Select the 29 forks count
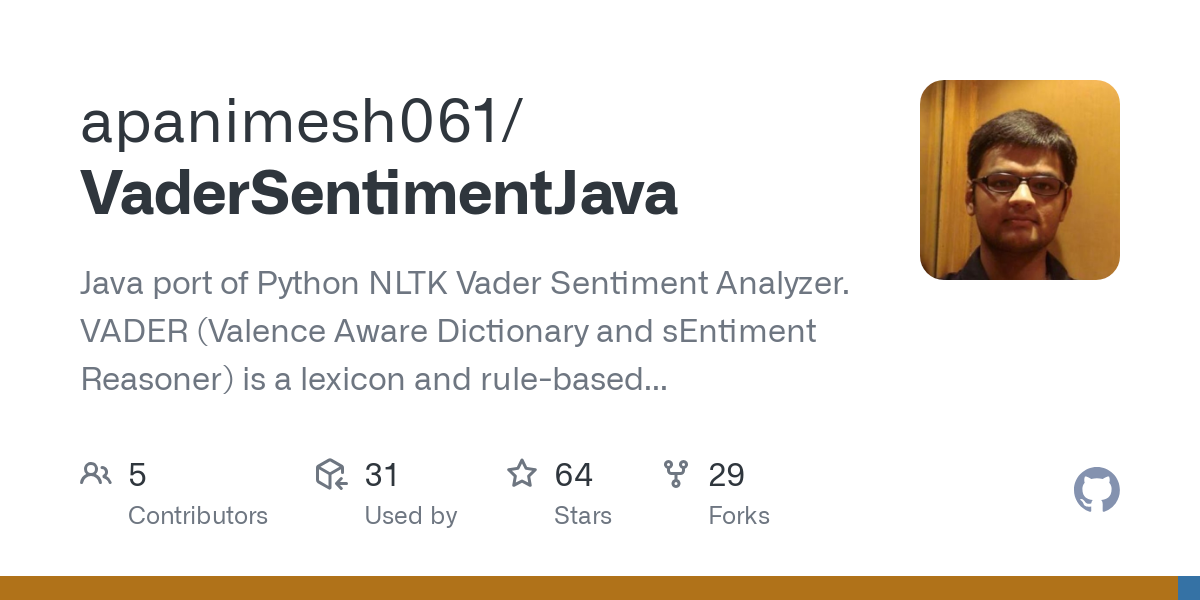1200x600 pixels. (x=726, y=475)
